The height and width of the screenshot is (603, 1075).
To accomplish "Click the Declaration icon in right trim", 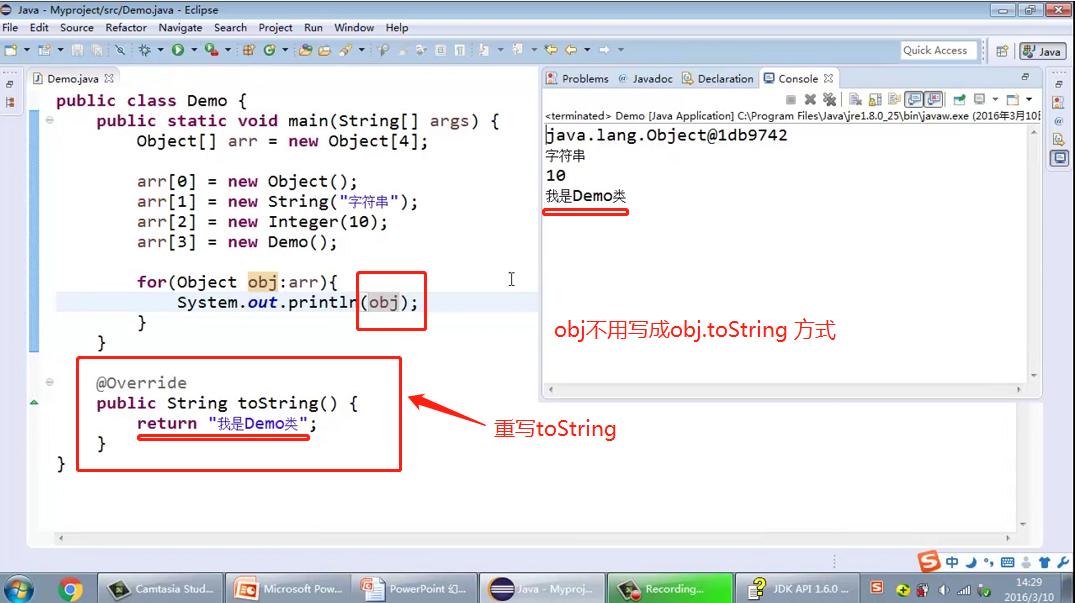I will click(x=1059, y=140).
